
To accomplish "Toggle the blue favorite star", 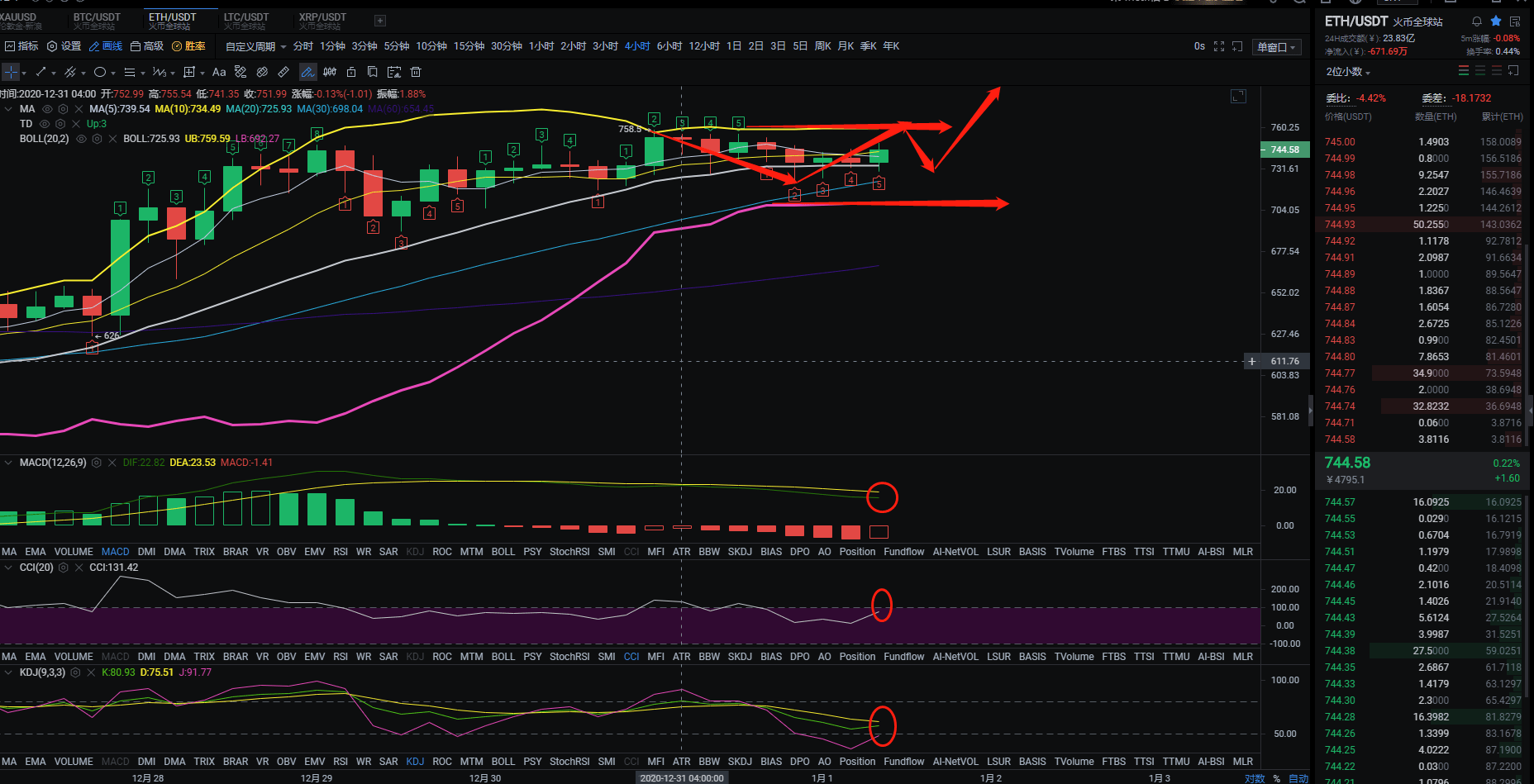I will point(1496,21).
